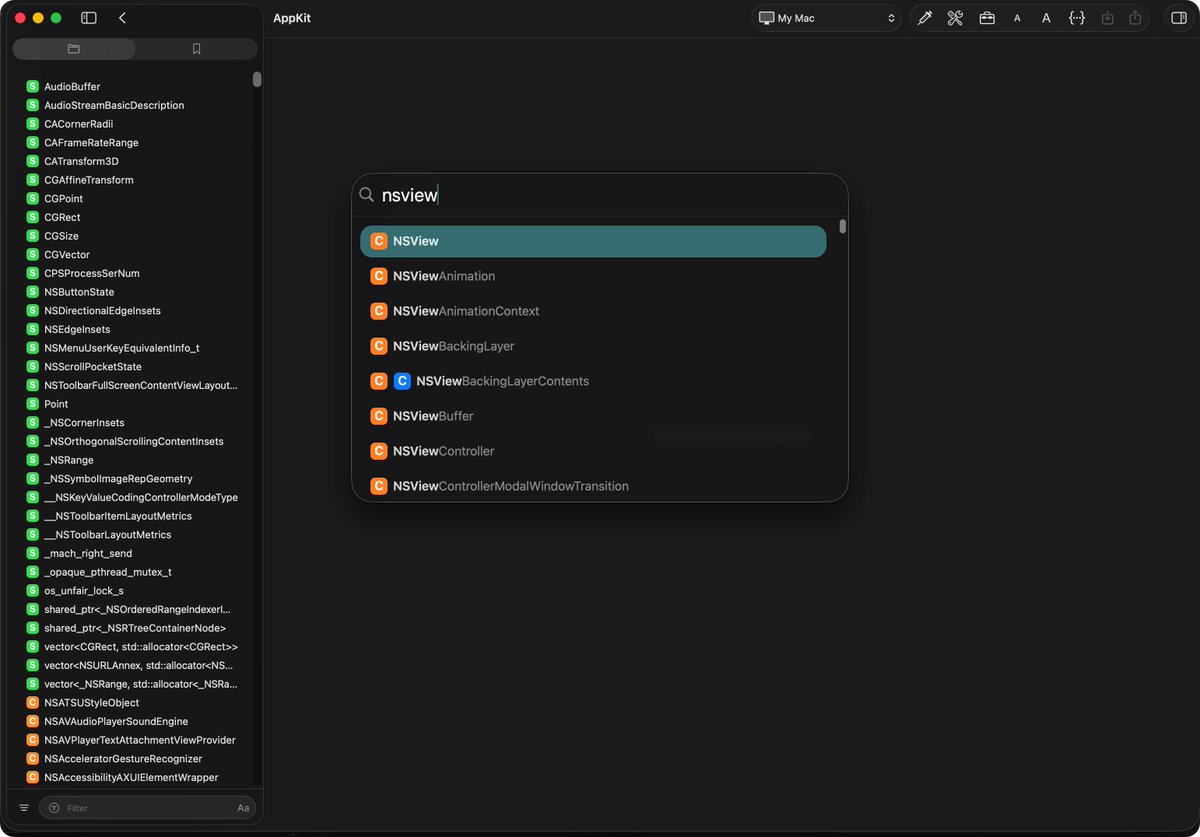Click the curly braces code icon
Screen dimensions: 1200x837
1077,18
